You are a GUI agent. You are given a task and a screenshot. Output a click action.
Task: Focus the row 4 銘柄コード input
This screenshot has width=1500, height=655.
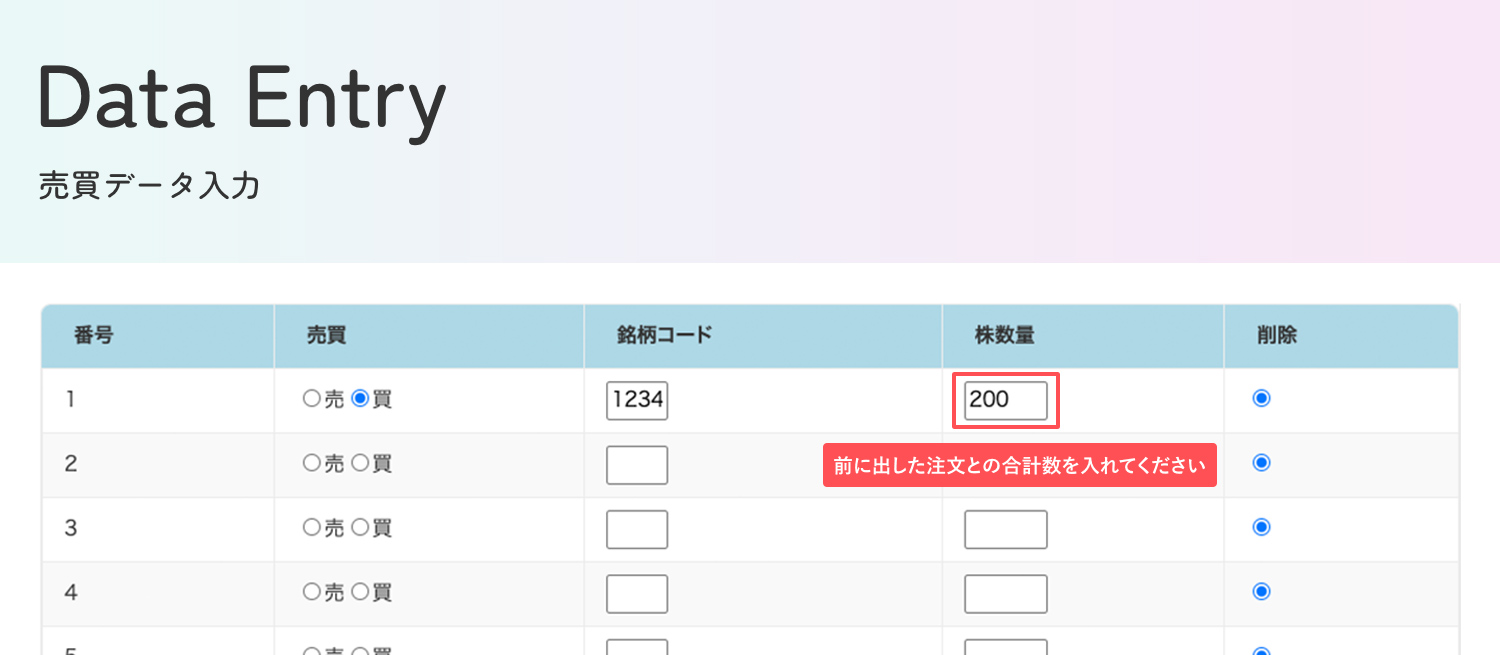pos(637,594)
